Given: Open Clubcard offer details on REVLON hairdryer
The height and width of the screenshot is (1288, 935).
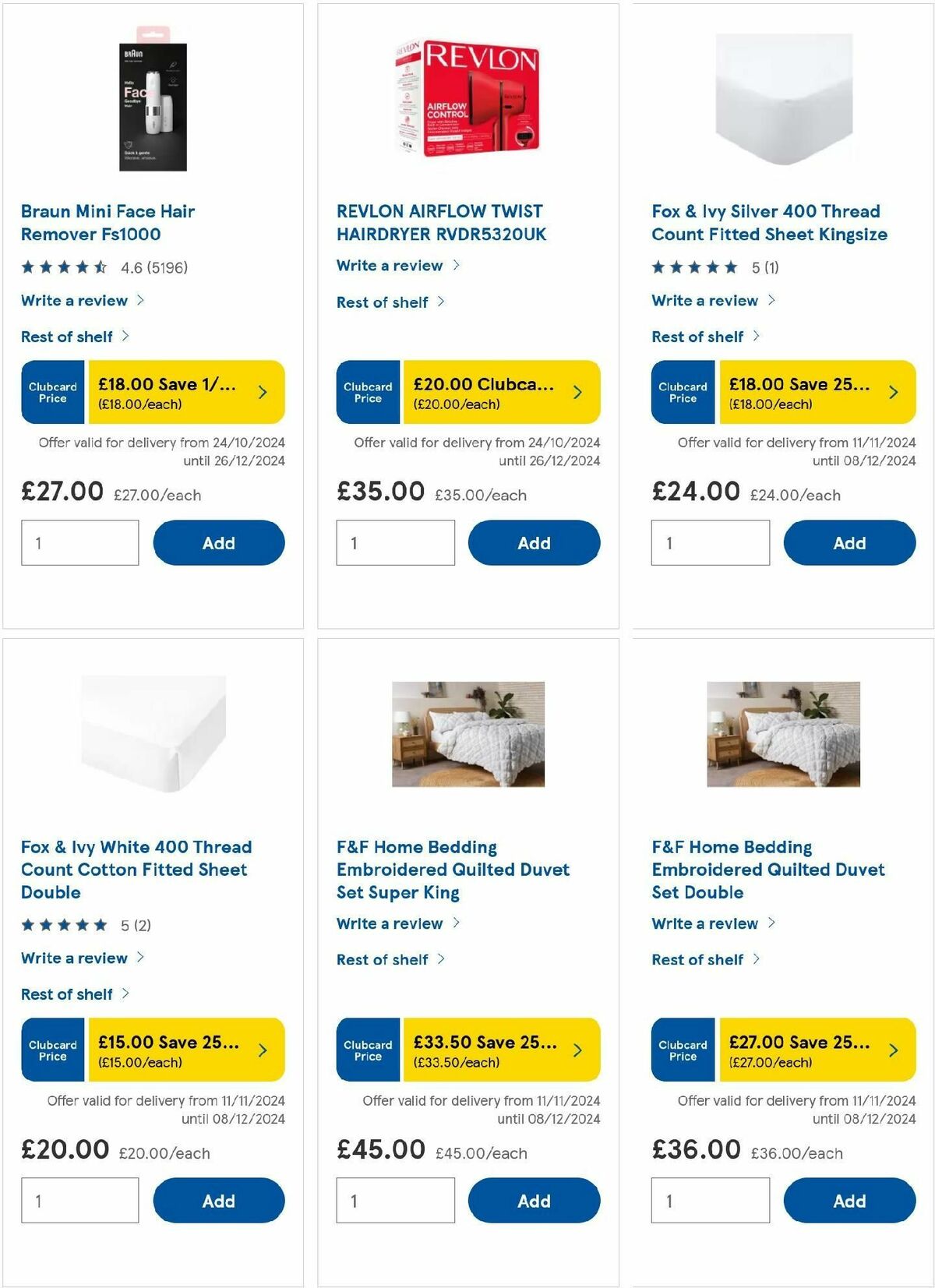Looking at the screenshot, I should (578, 392).
